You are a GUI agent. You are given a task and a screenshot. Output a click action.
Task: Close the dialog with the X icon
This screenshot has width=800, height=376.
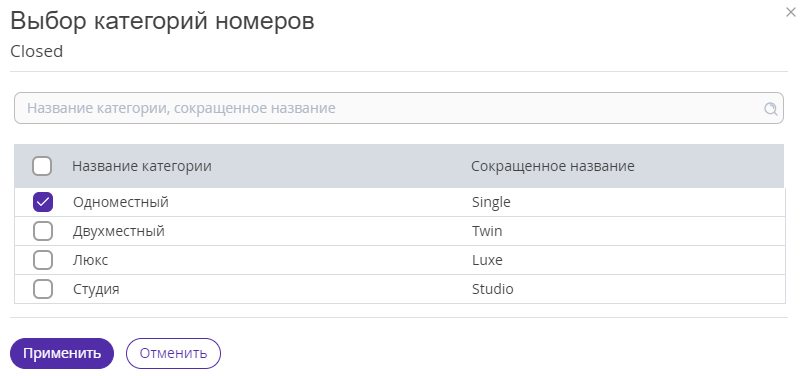click(x=791, y=13)
